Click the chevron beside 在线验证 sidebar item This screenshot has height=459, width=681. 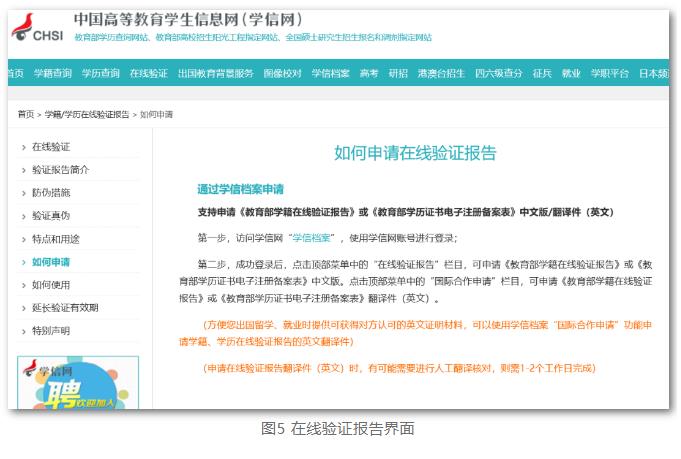coord(23,148)
